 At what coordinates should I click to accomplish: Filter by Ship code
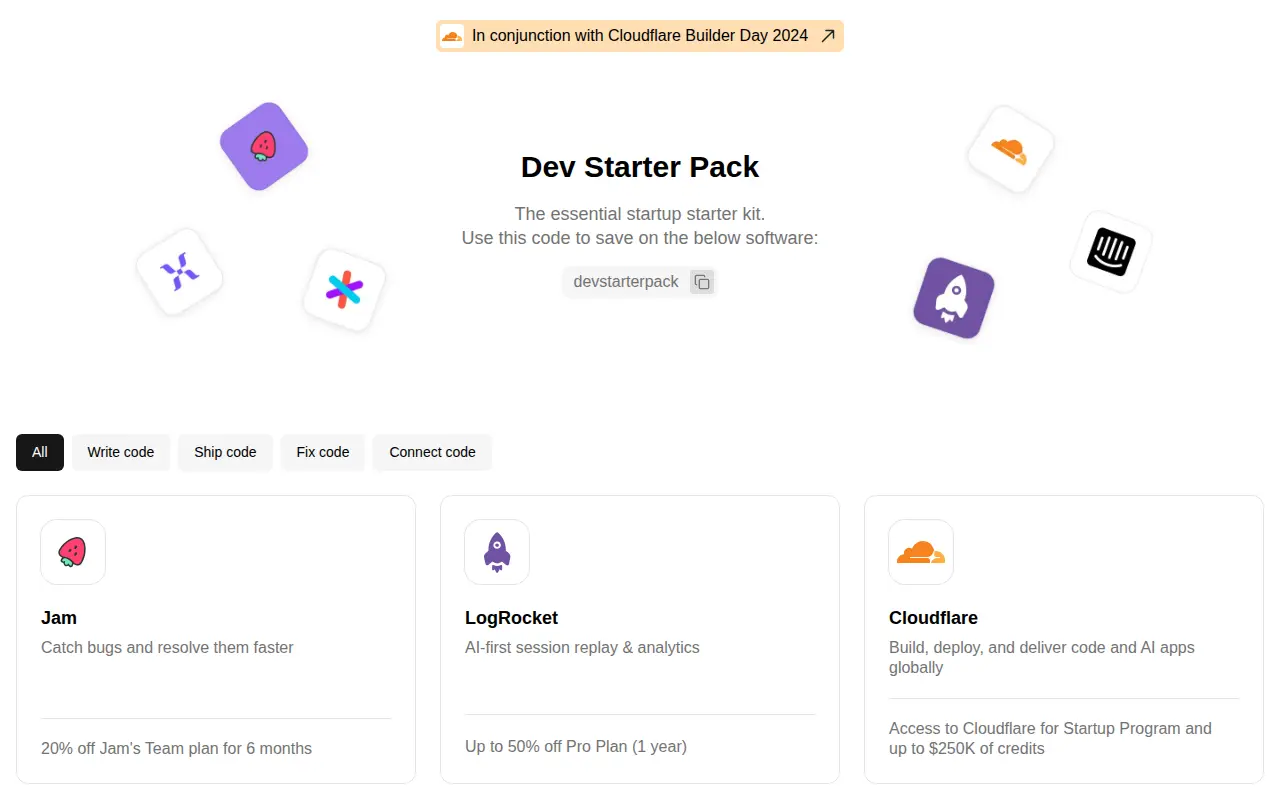pyautogui.click(x=225, y=452)
